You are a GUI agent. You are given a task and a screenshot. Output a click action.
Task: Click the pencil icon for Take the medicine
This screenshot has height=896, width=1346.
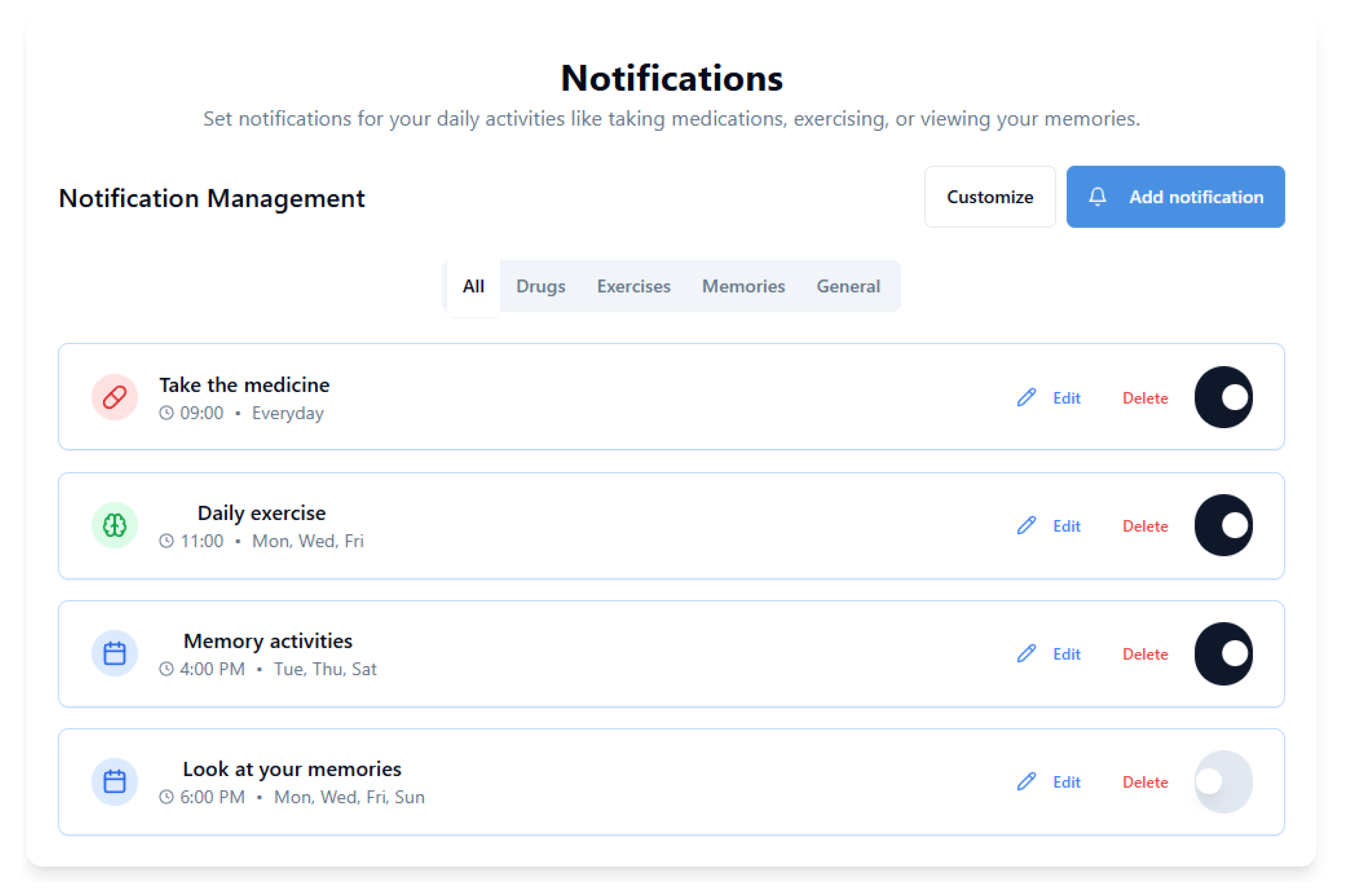pos(1027,397)
